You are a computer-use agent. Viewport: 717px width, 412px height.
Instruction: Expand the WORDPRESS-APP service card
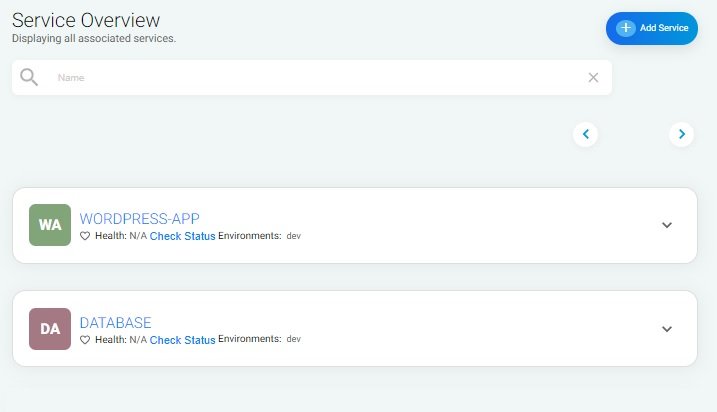667,225
